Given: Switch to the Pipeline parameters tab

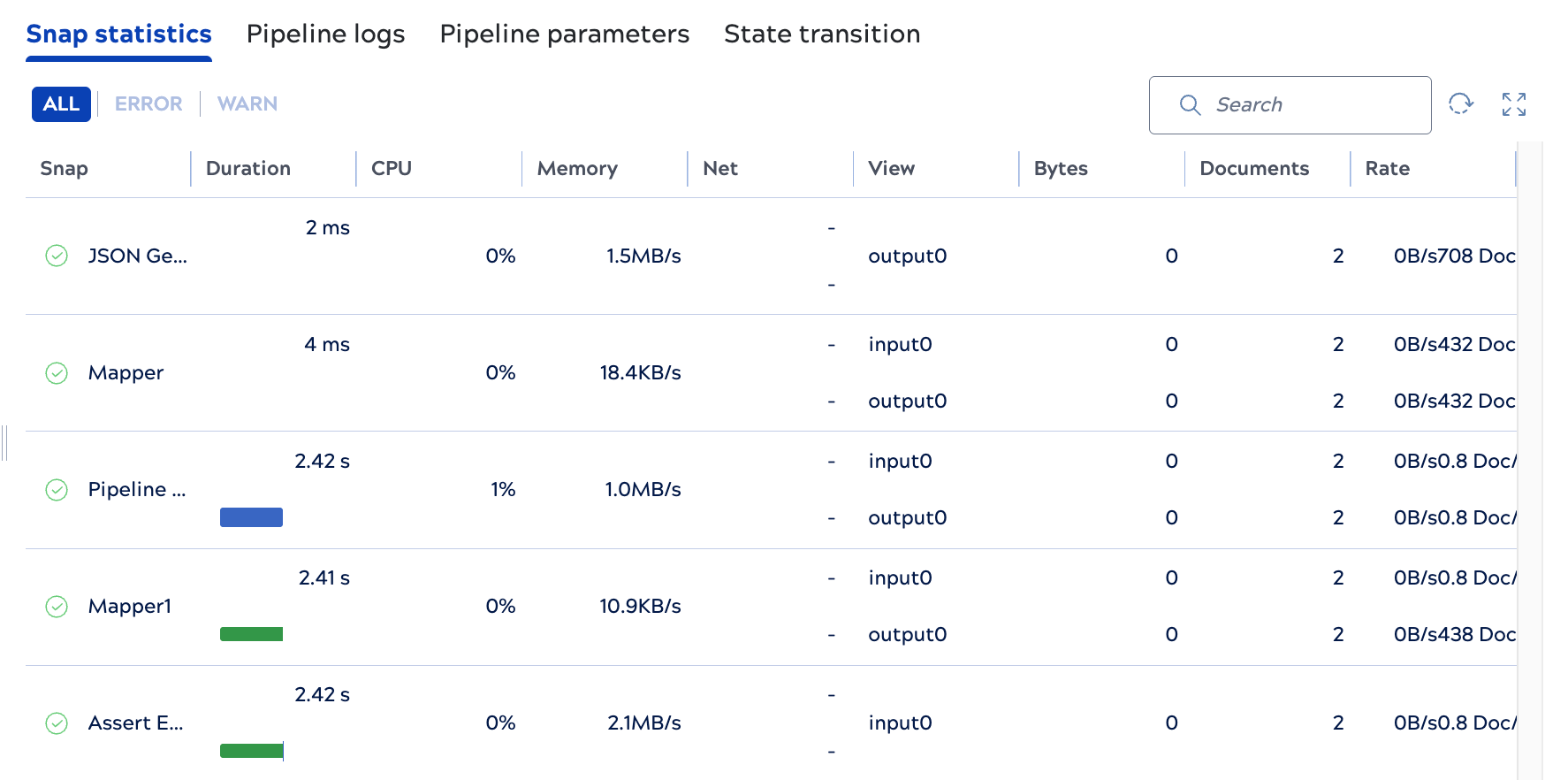Looking at the screenshot, I should [564, 34].
